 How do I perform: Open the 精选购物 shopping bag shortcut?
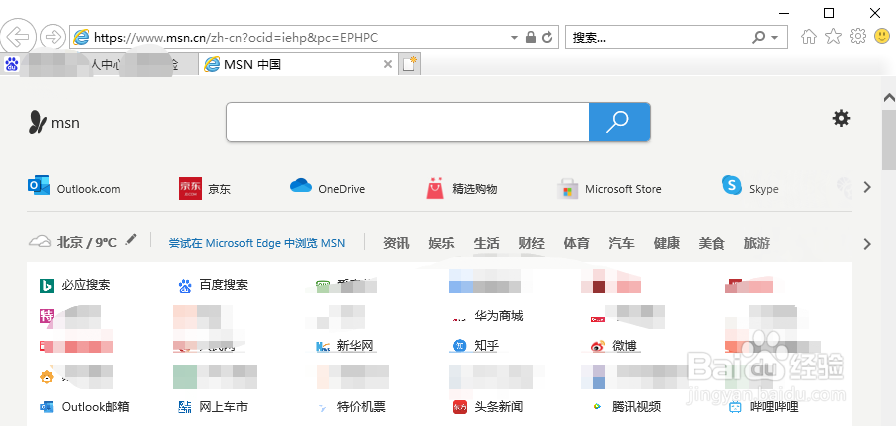[462, 188]
